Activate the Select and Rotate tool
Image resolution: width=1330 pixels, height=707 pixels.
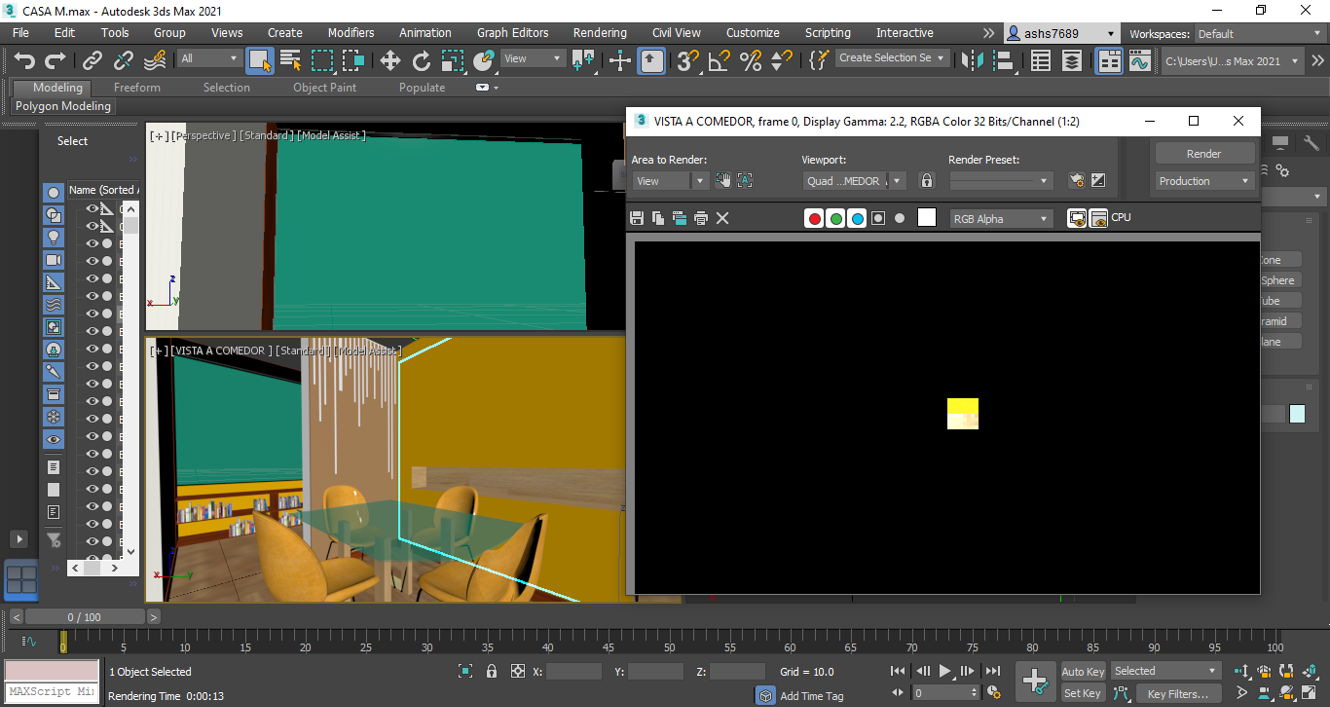[x=421, y=60]
